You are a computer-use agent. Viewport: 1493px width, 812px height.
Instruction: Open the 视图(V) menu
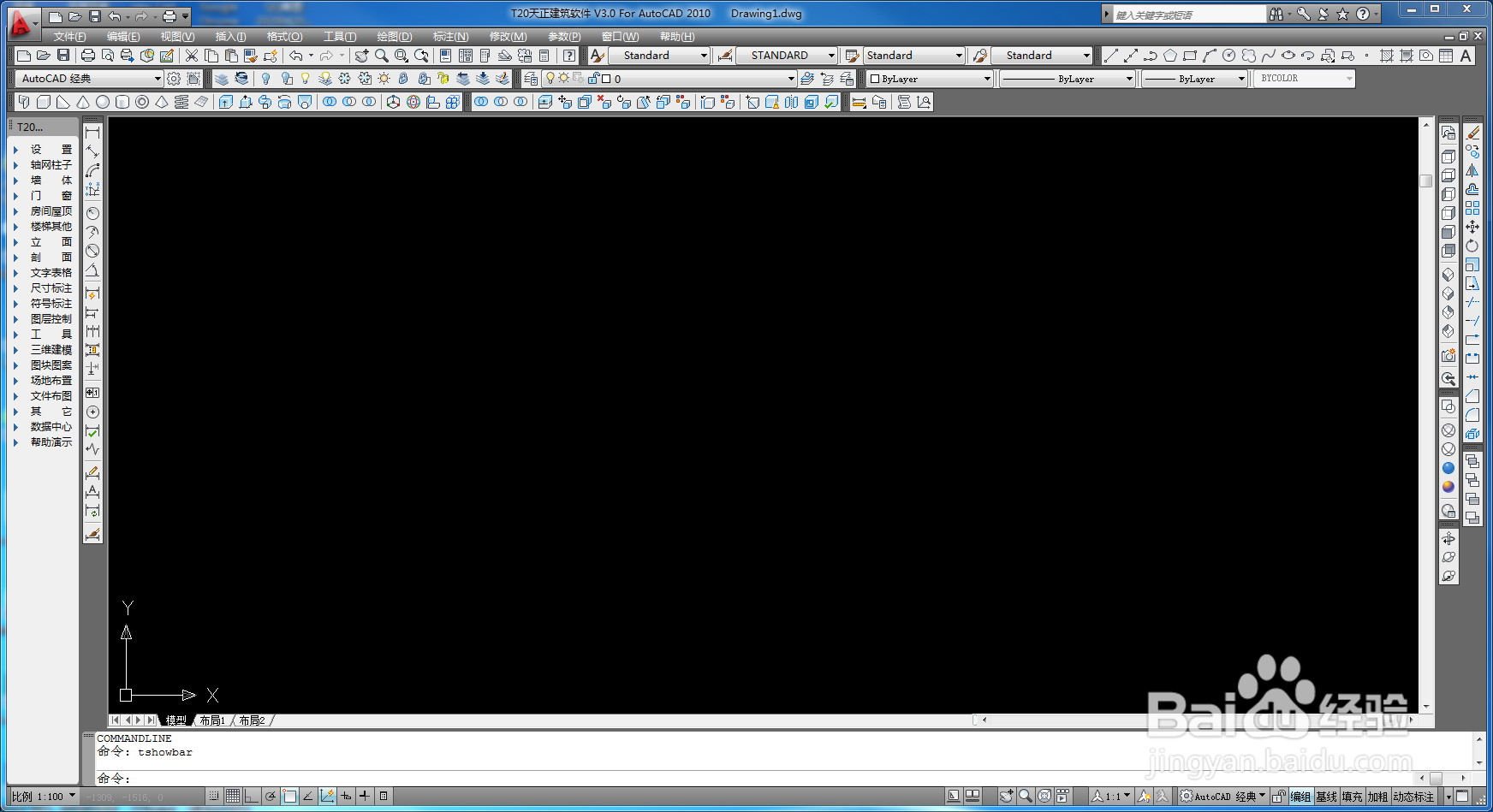(x=177, y=37)
